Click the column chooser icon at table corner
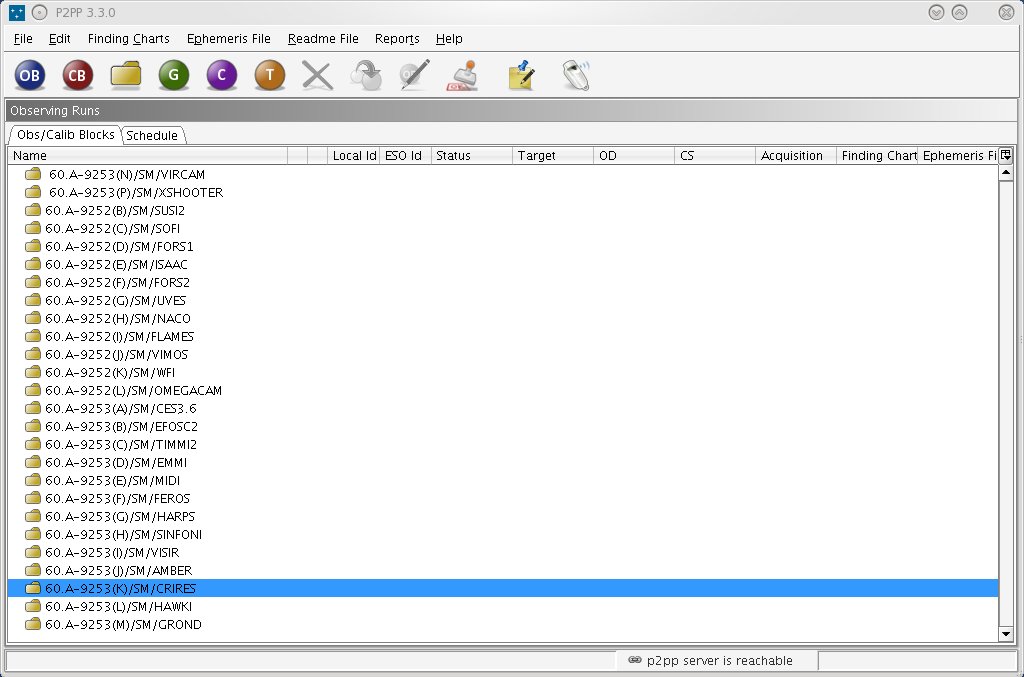The image size is (1024, 677). click(1006, 155)
